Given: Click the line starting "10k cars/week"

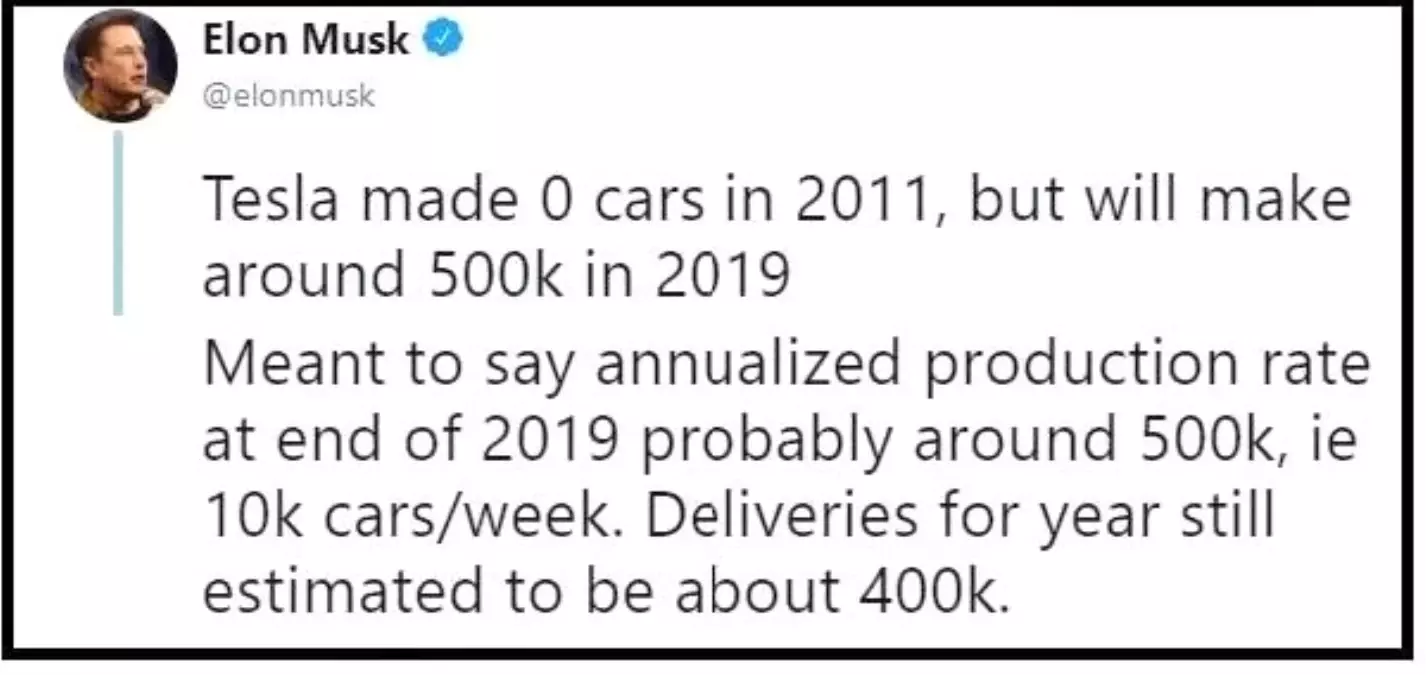Looking at the screenshot, I should pos(739,517).
